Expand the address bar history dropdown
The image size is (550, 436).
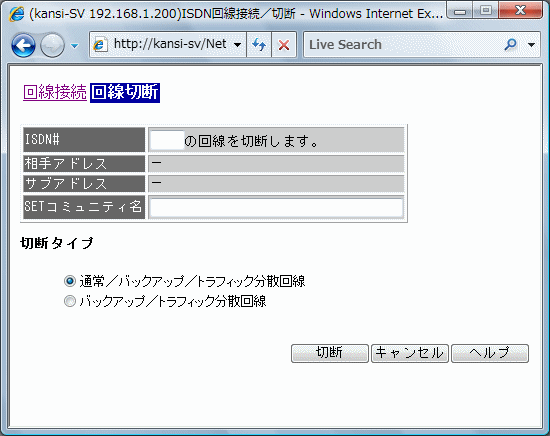click(x=237, y=45)
